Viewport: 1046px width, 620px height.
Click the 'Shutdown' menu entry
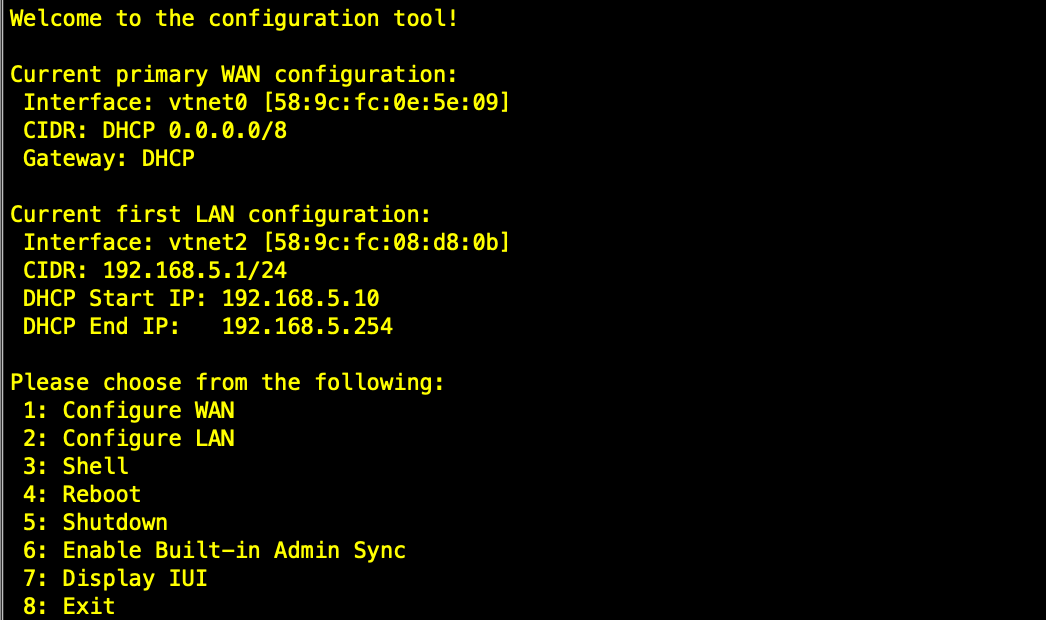pos(114,522)
